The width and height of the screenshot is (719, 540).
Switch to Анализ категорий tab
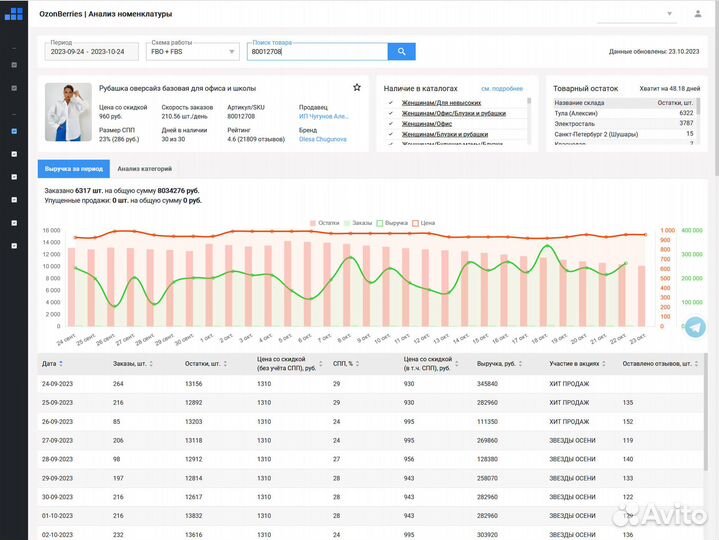144,169
